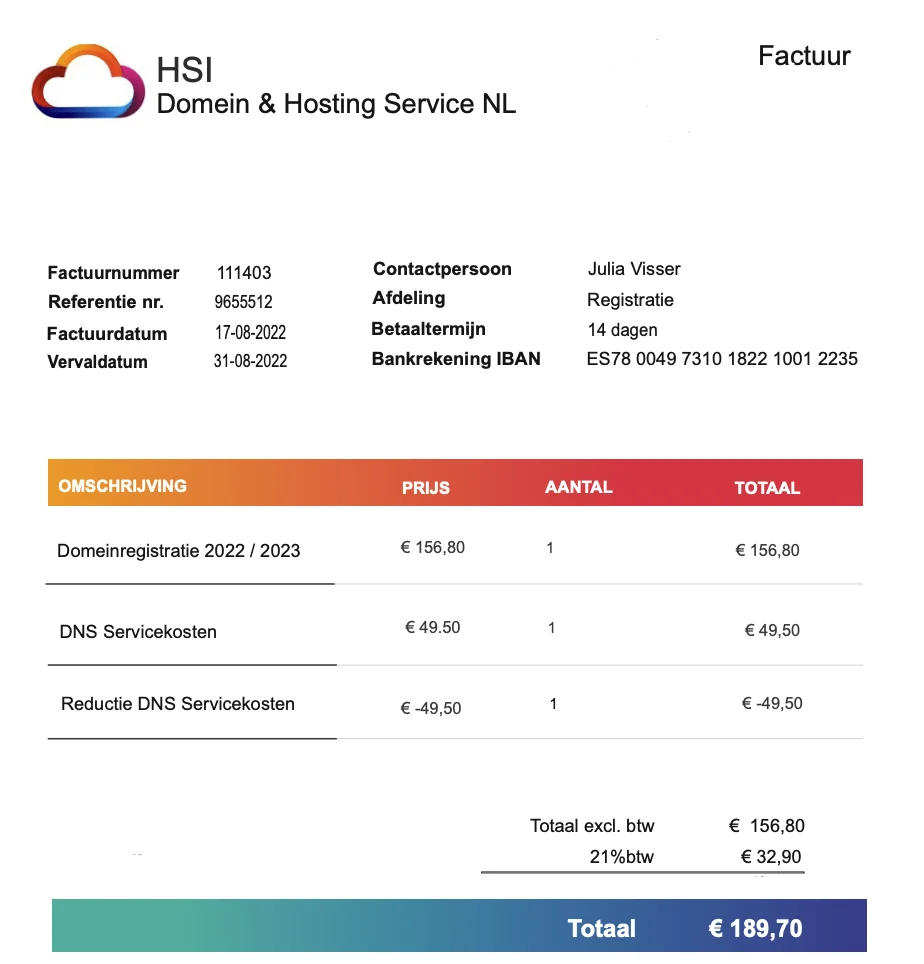Click the 'Factuurnummer' label
Image resolution: width=924 pixels, height=964 pixels.
113,272
